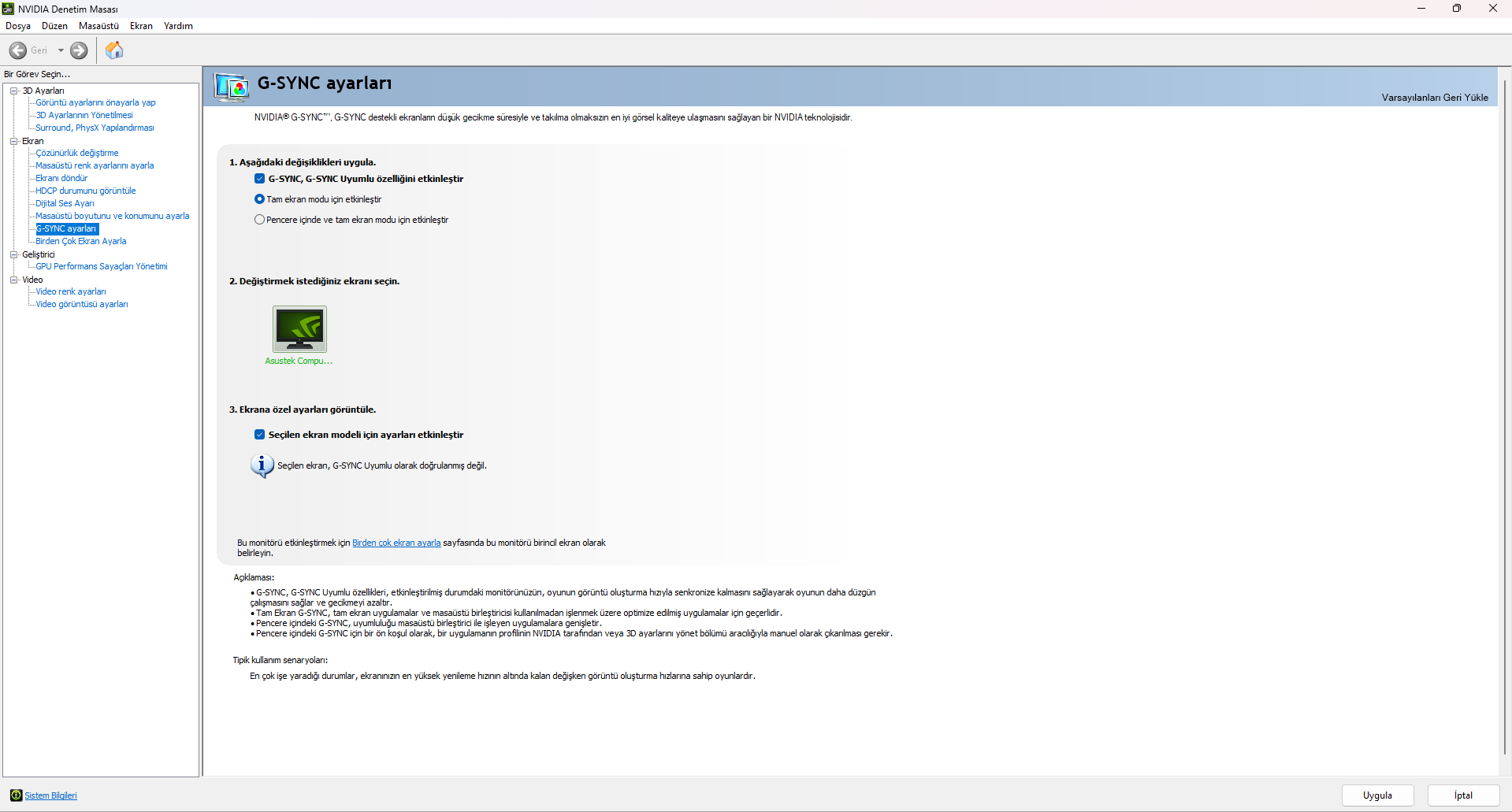Screen dimensions: 1512x812
Task: Open 3D Ayarlarının Yönetilmesi page
Action: click(84, 115)
